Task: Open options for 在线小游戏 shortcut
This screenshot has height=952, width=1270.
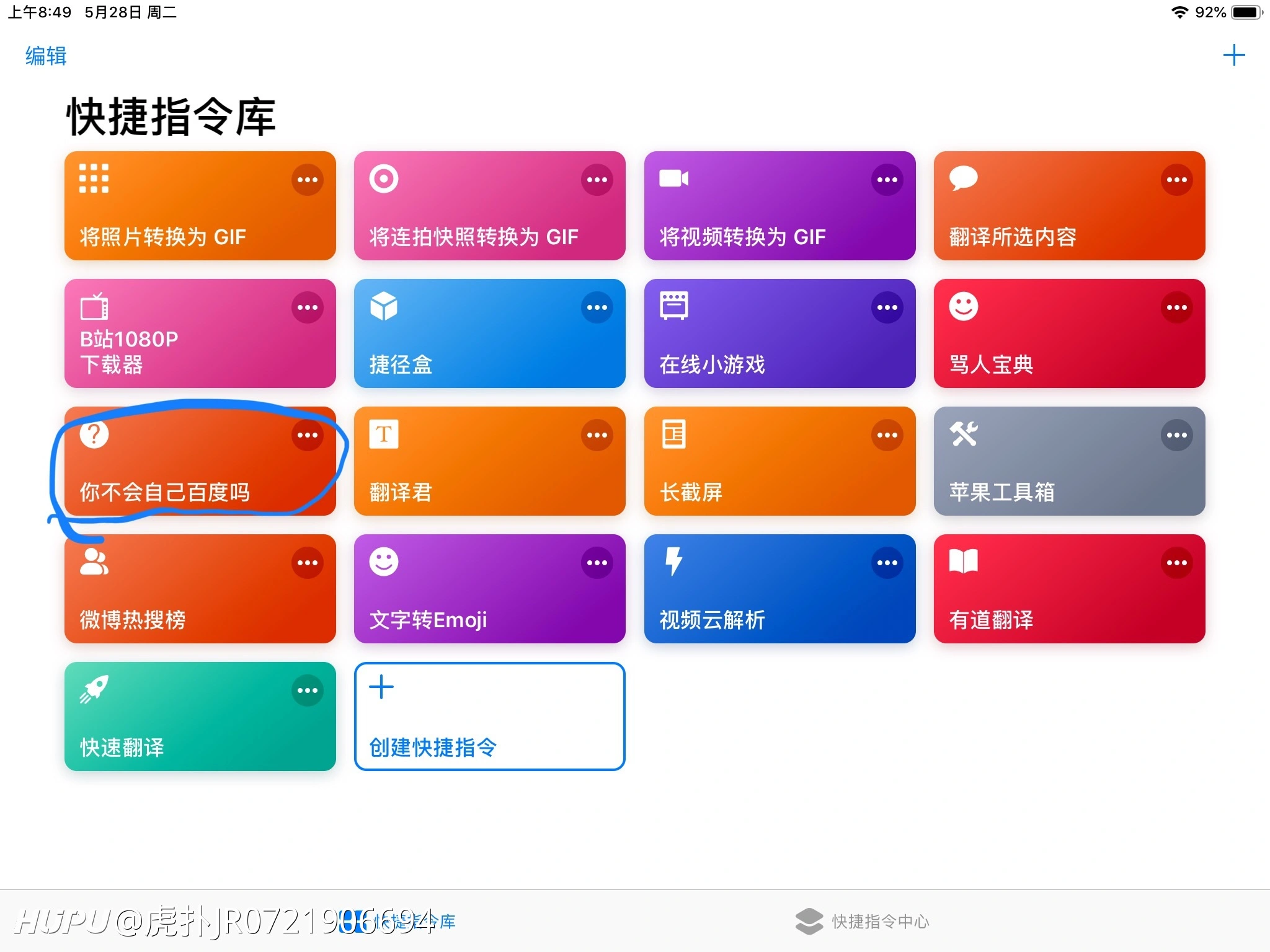Action: point(887,307)
